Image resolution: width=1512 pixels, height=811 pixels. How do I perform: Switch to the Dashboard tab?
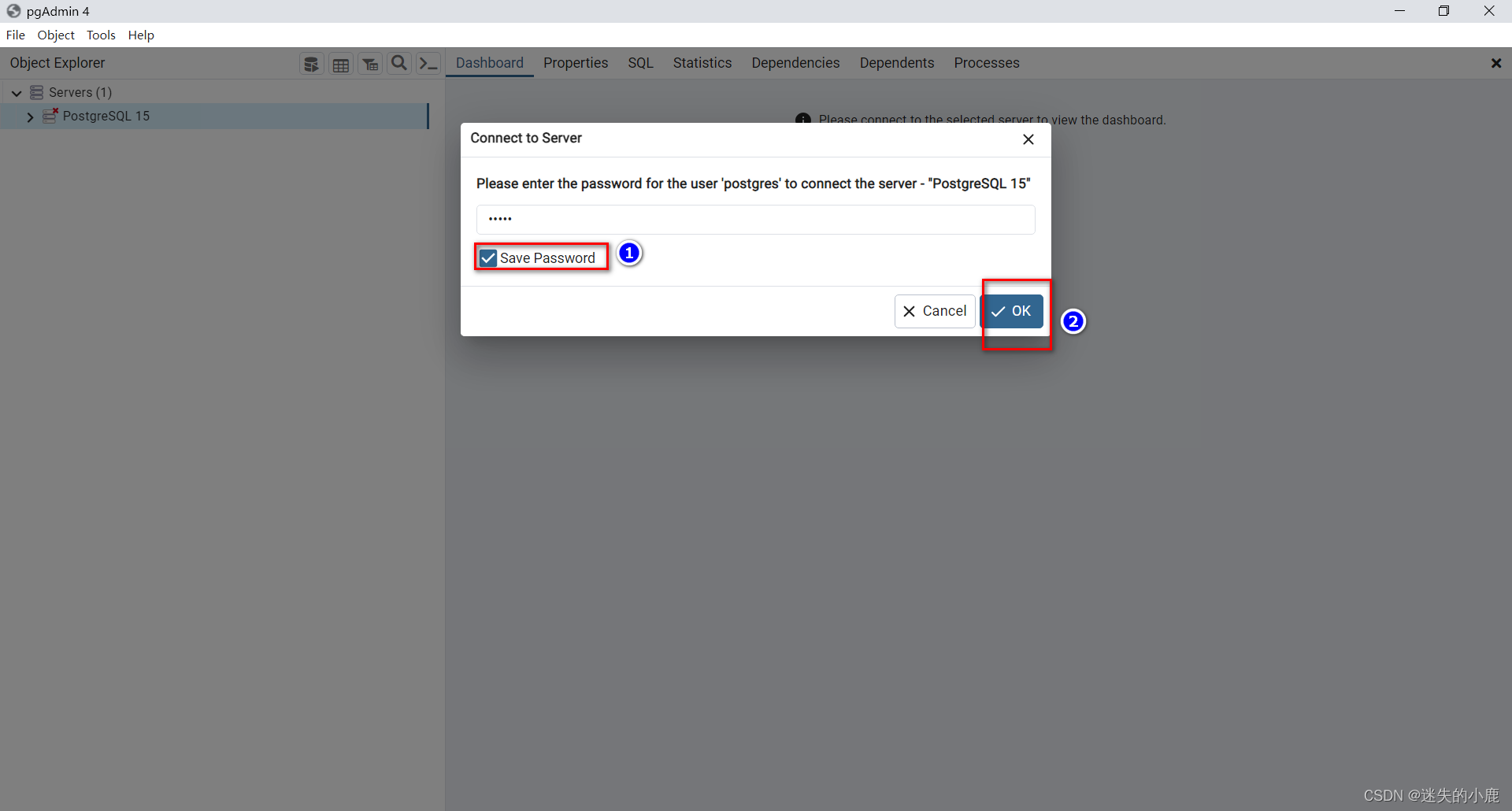[x=490, y=63]
